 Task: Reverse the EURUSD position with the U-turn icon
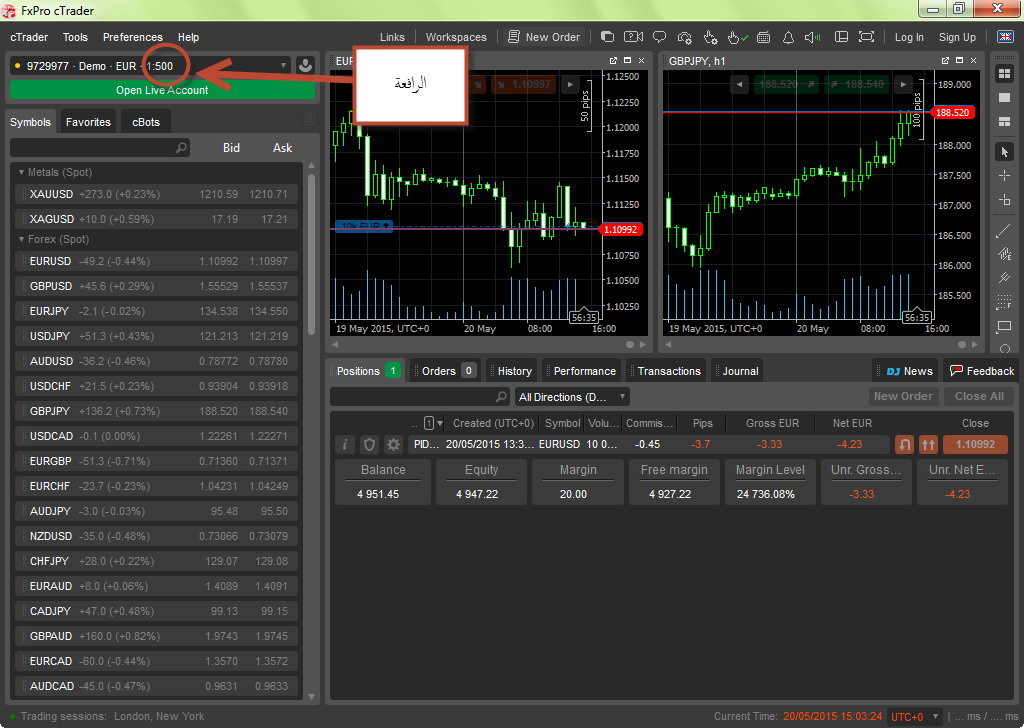coord(904,445)
